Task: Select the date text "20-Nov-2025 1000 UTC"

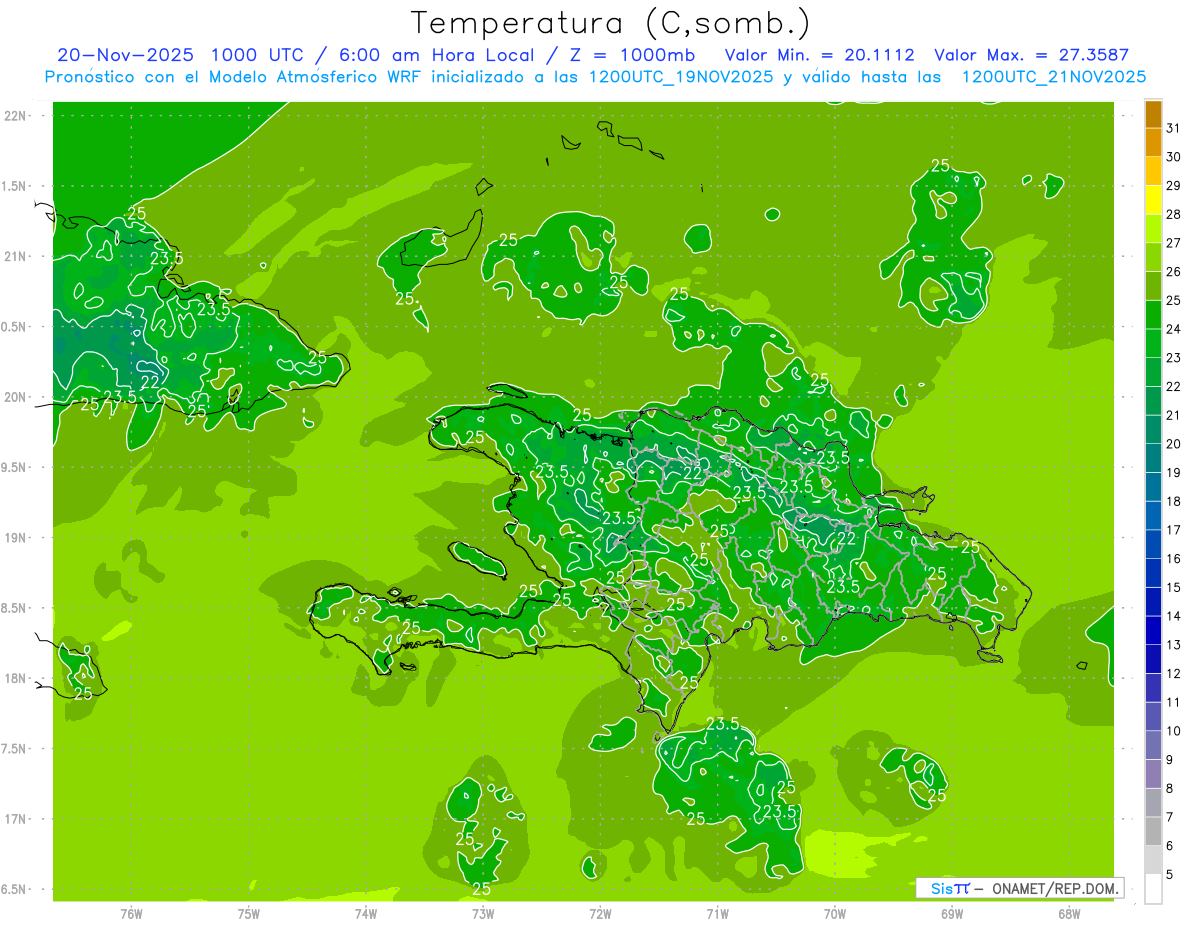Action: click(181, 54)
